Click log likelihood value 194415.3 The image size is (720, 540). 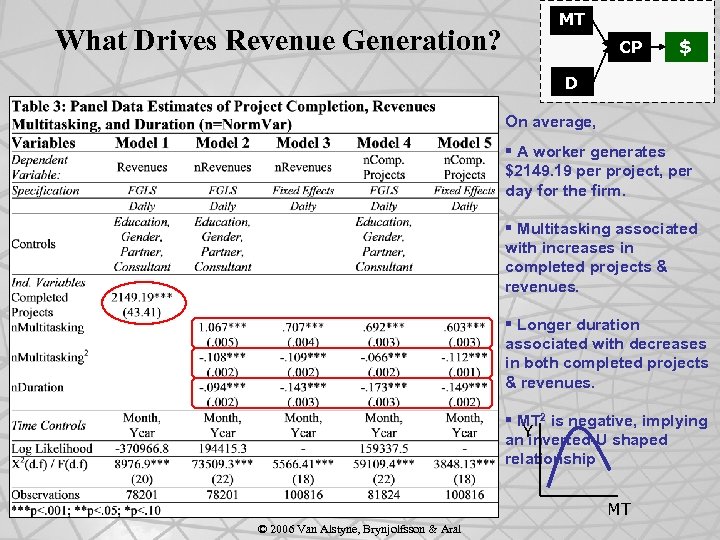click(x=223, y=449)
